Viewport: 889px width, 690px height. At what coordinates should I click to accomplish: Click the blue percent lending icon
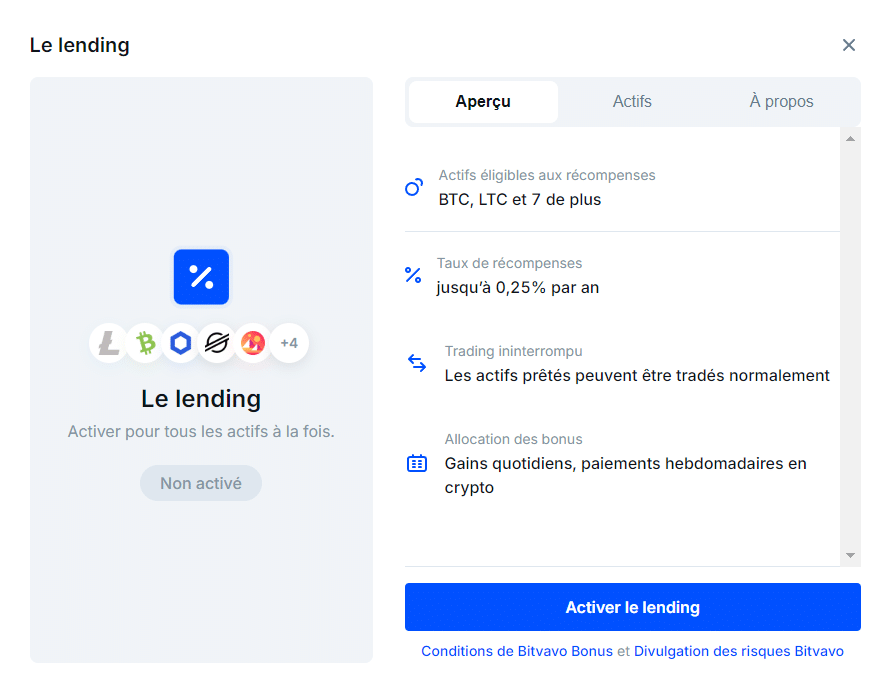click(201, 277)
